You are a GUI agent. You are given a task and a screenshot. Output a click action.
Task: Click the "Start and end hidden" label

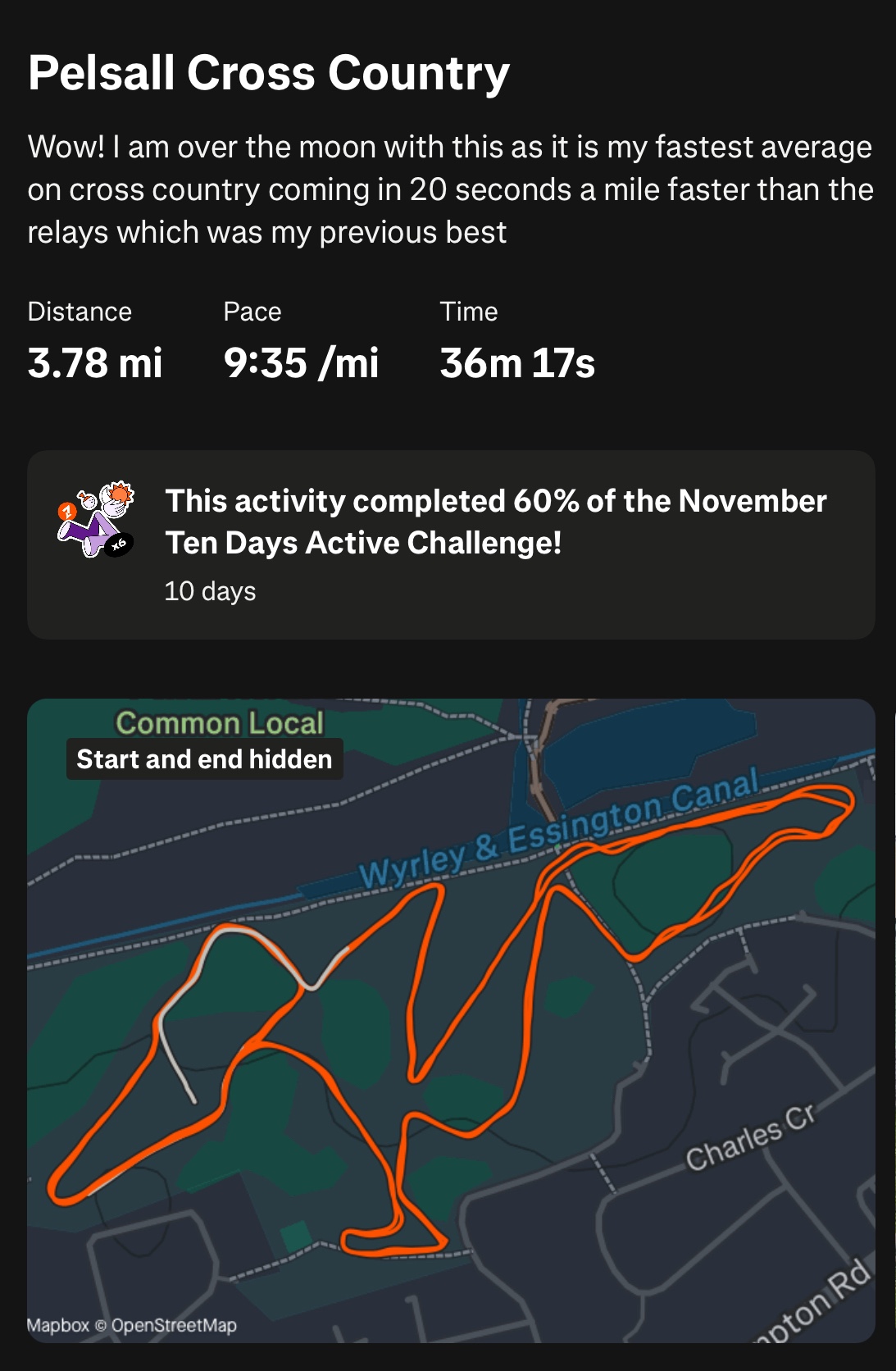tap(204, 759)
